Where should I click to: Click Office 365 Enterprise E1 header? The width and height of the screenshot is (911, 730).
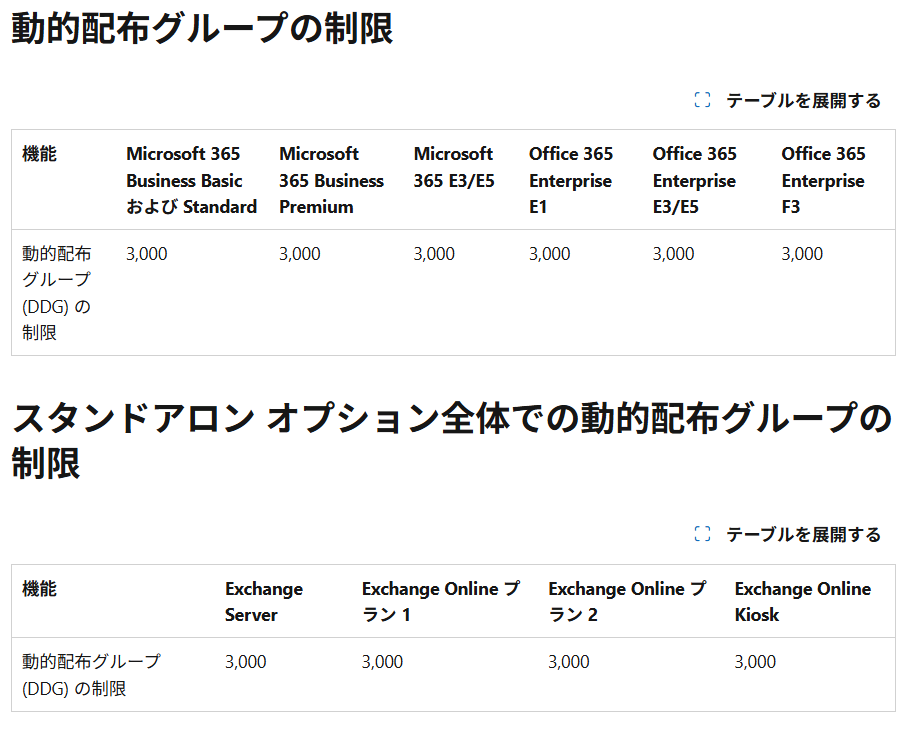(x=571, y=180)
